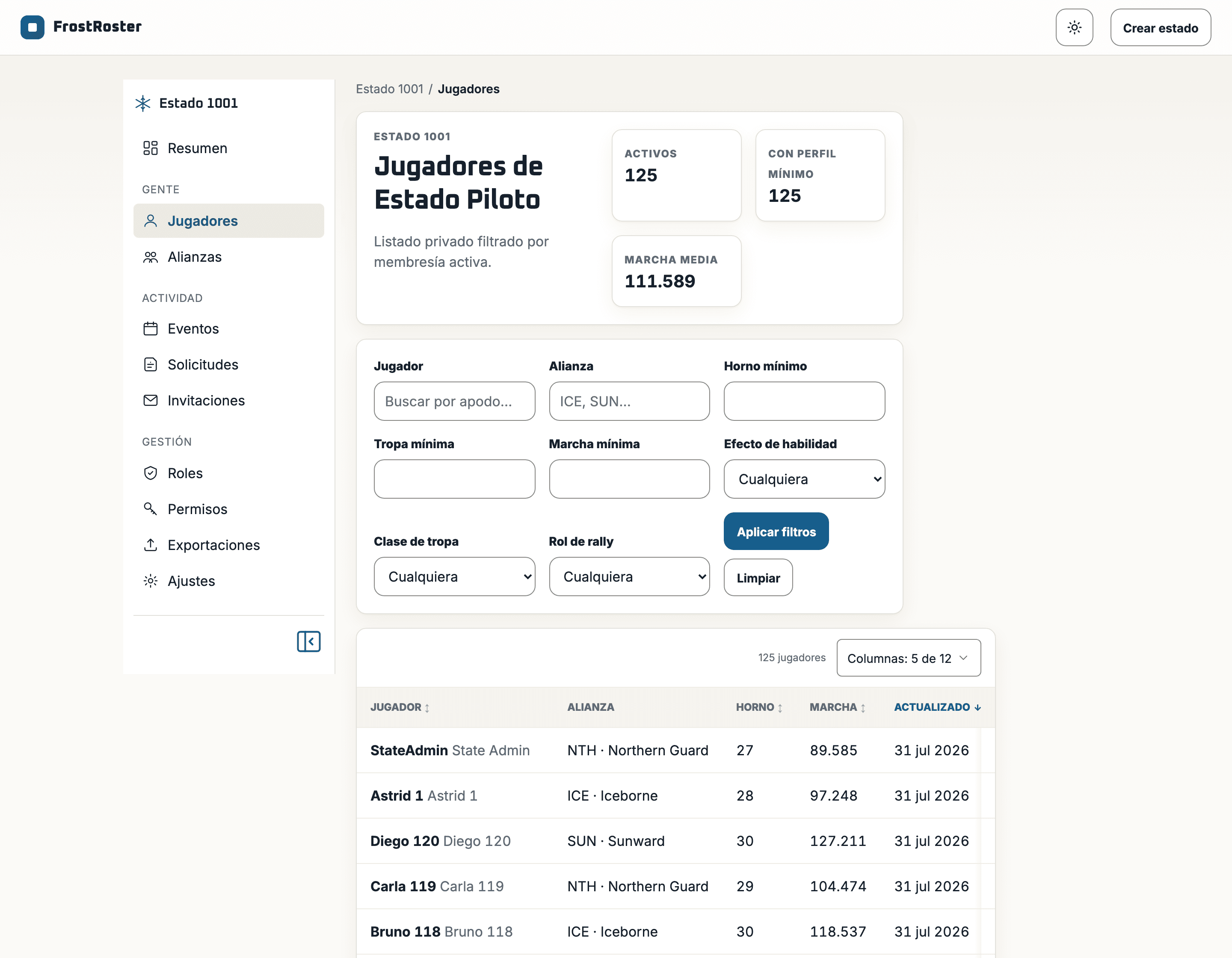
Task: Click the Estado 1001 snowflake icon
Action: click(143, 103)
